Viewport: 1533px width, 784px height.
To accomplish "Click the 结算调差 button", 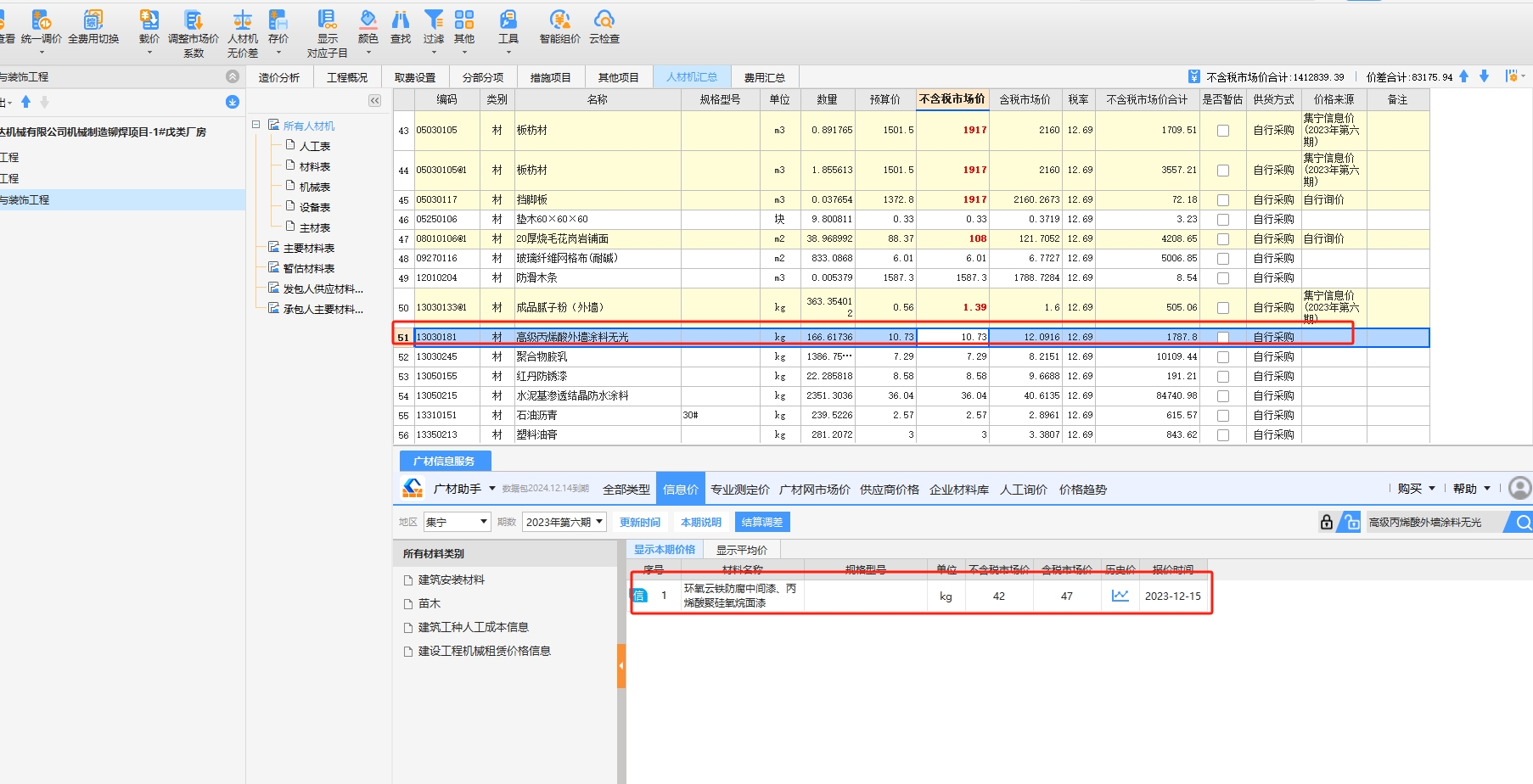I will click(762, 522).
